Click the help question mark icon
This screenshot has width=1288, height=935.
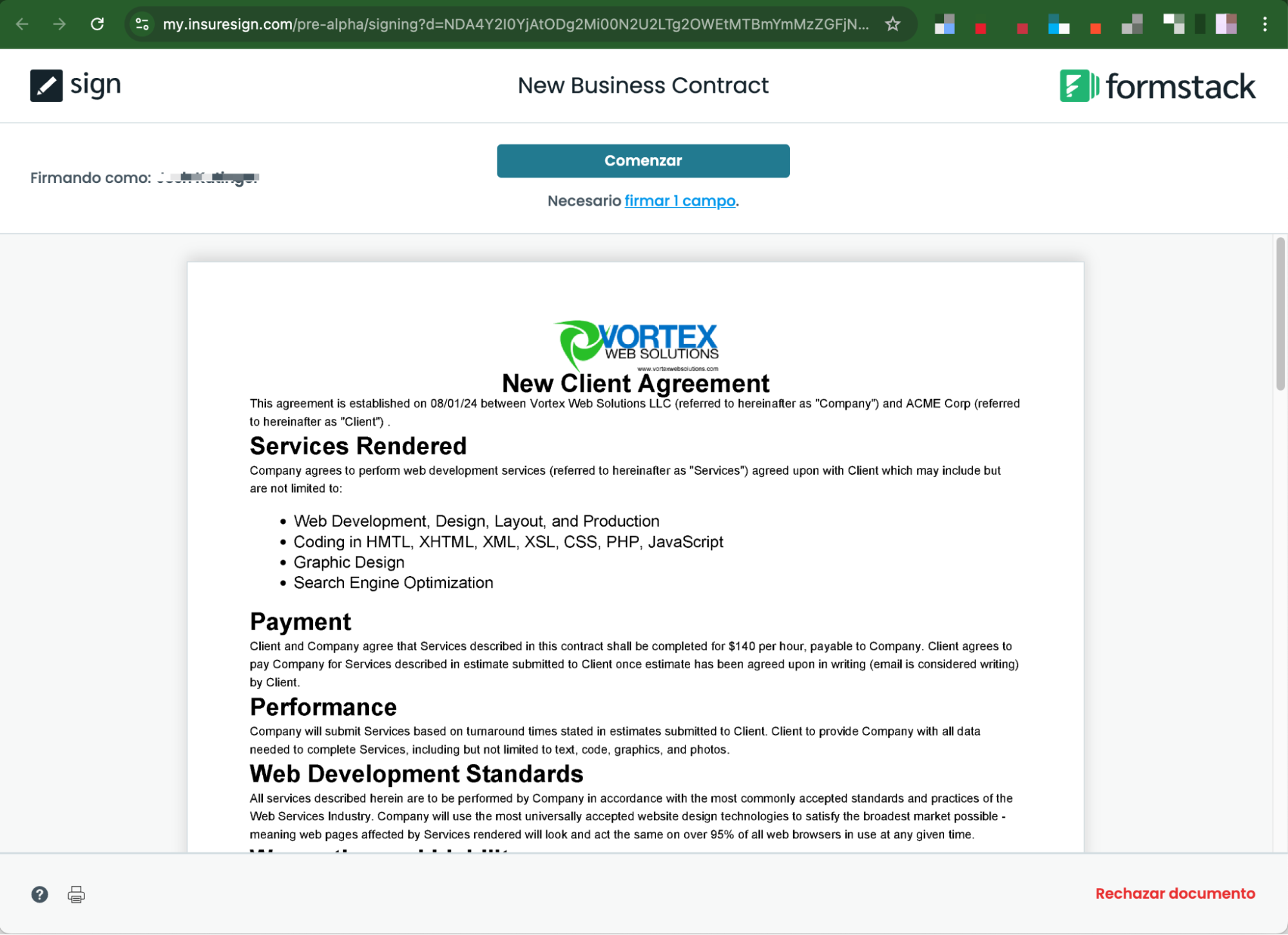coord(39,894)
